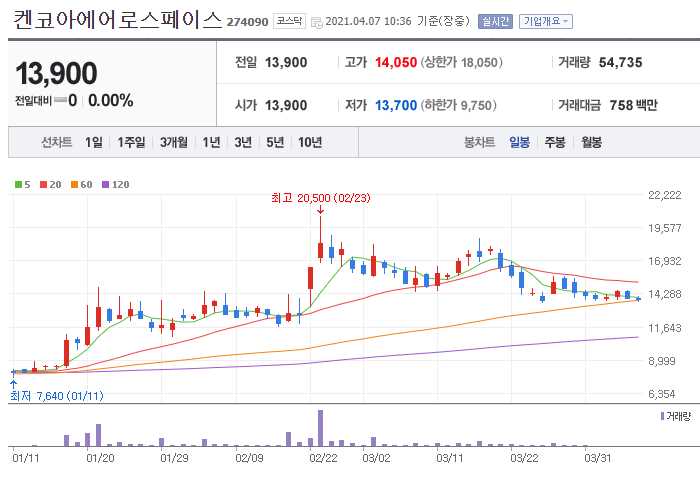
Task: Click the volume value 54,735
Action: [x=621, y=62]
